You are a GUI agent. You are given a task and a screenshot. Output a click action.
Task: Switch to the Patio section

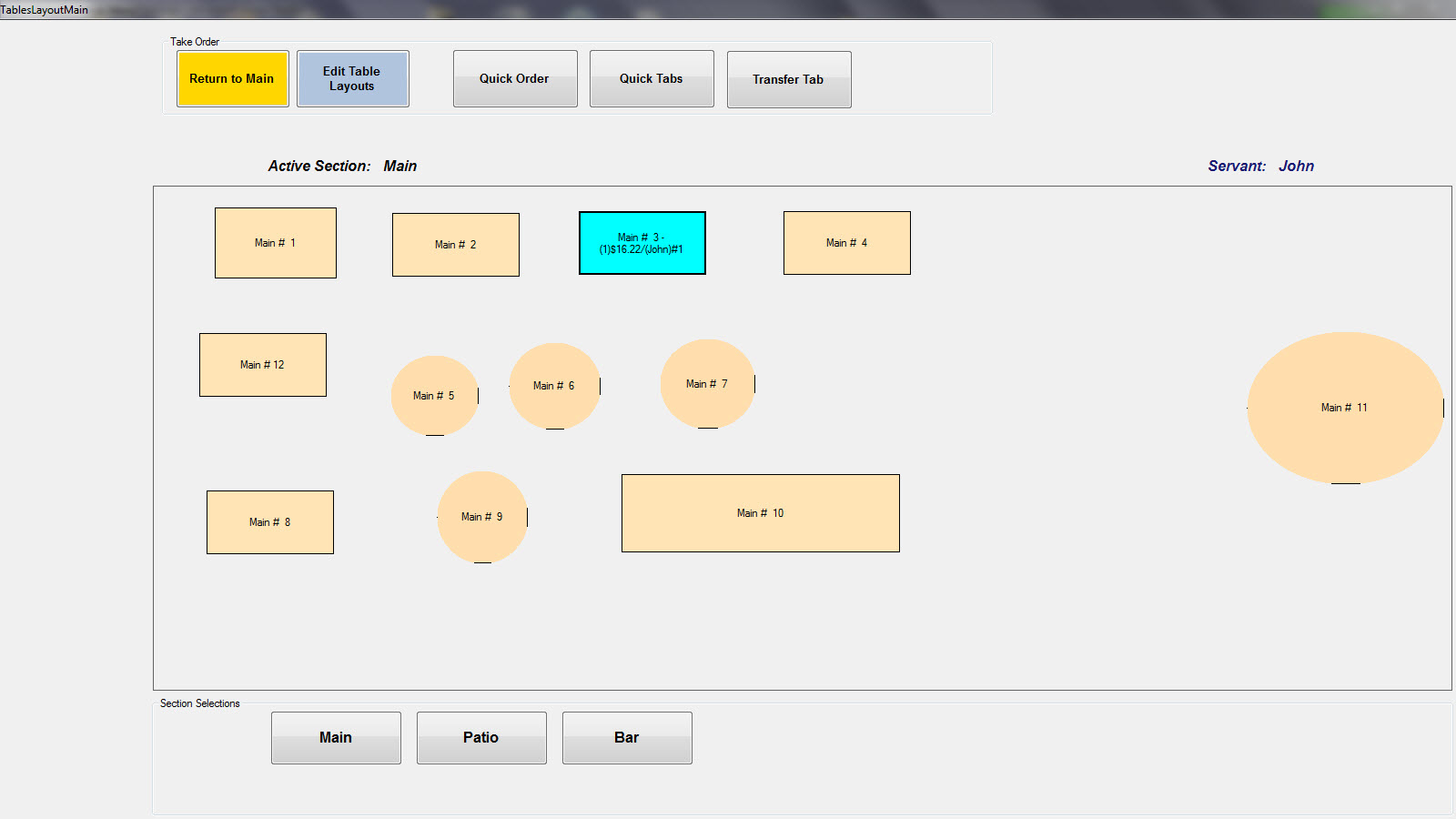pyautogui.click(x=481, y=738)
